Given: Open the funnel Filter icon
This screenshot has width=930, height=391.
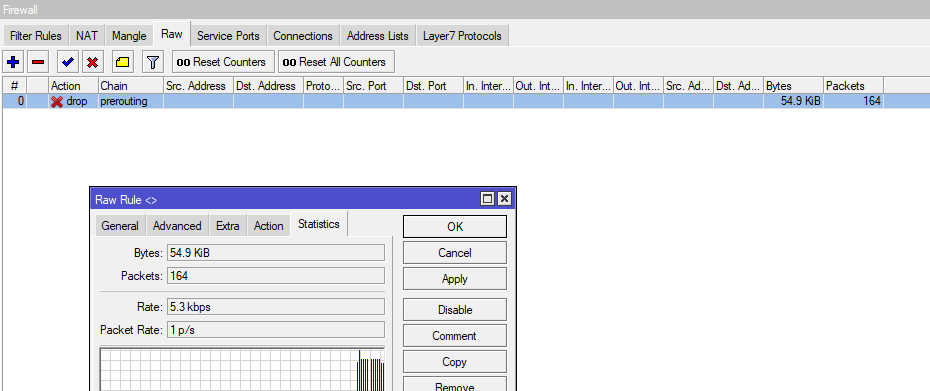Looking at the screenshot, I should [153, 62].
